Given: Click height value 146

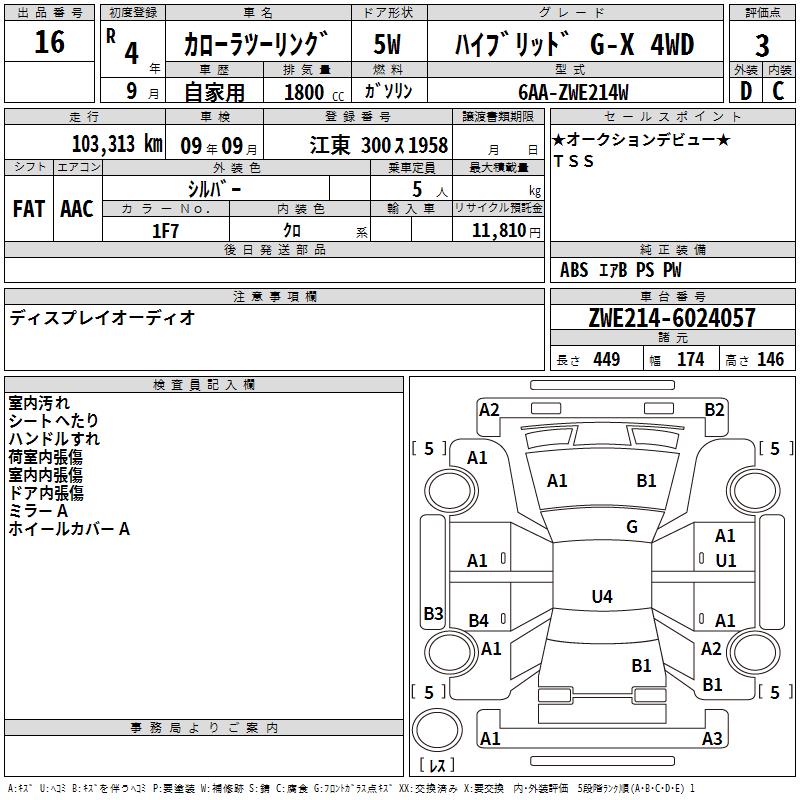Looking at the screenshot, I should coord(770,359).
